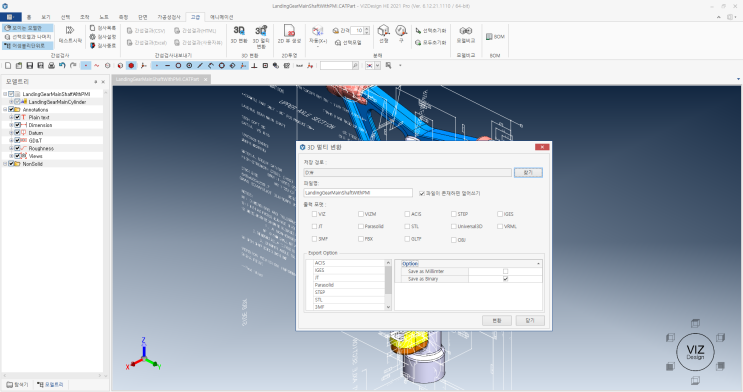Click the Print toolbar icon
Screen dimensions: 743x392
pyautogui.click(x=51, y=65)
